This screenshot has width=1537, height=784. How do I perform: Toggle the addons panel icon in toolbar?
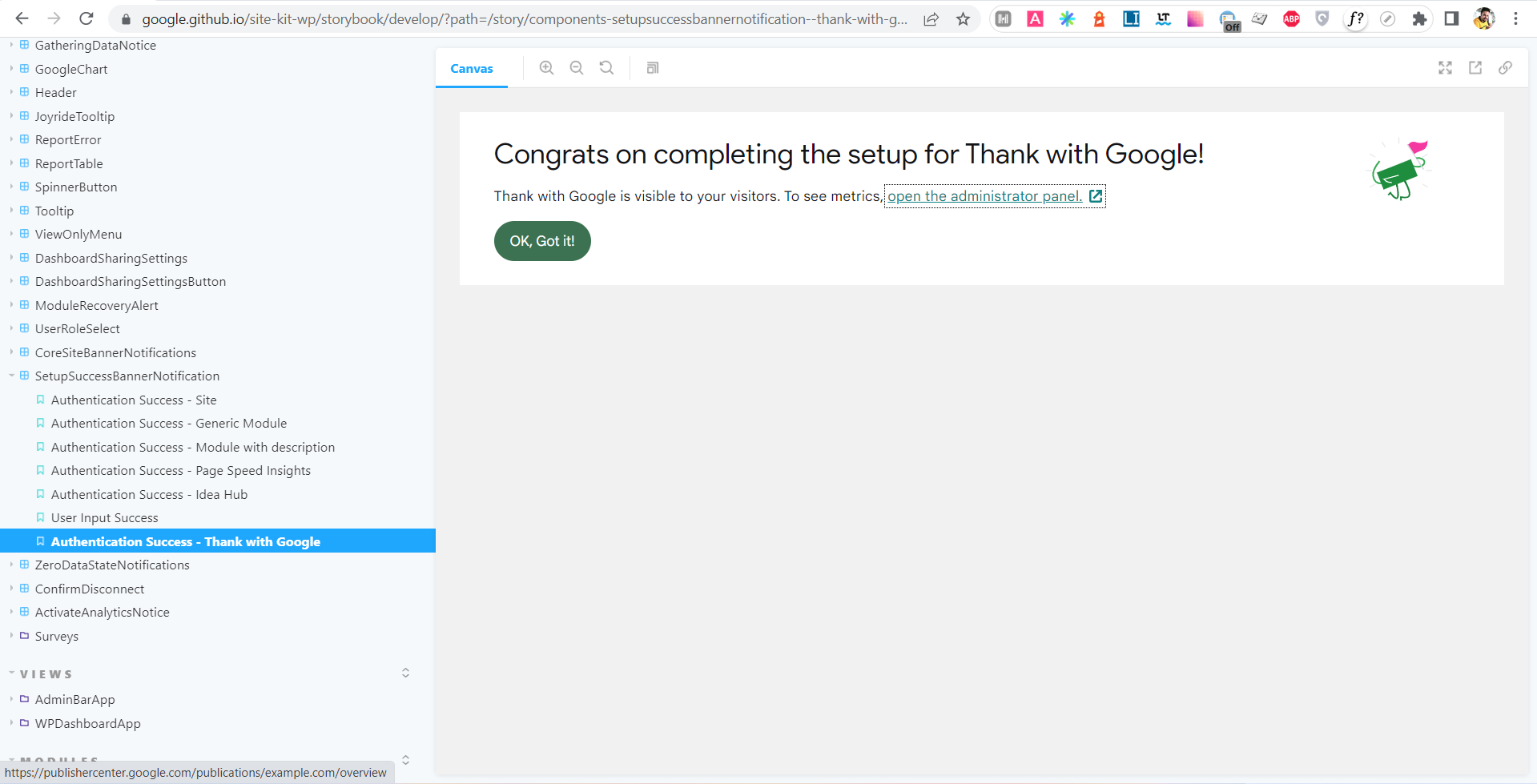pyautogui.click(x=653, y=68)
